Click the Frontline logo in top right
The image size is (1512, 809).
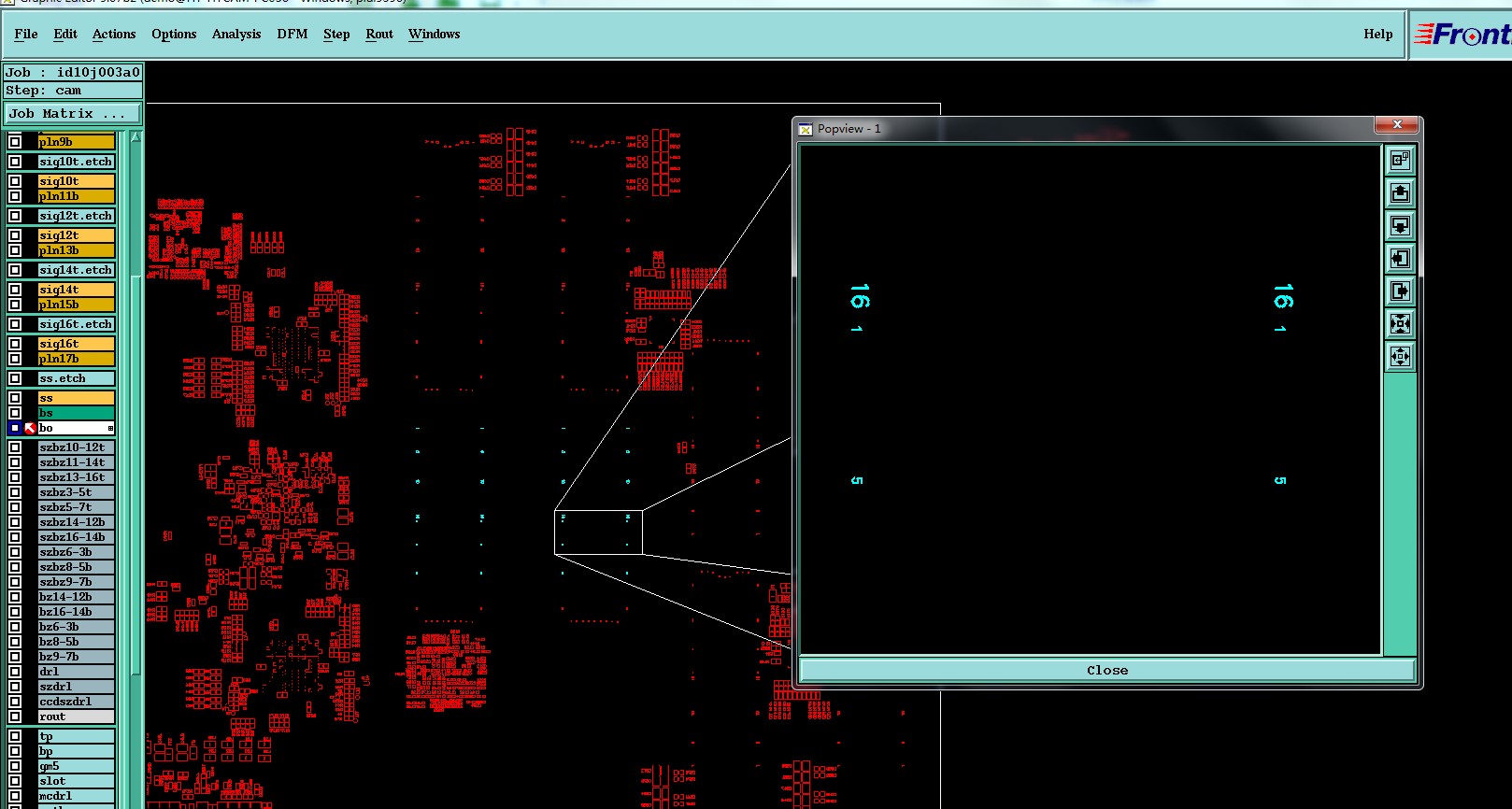(x=1462, y=35)
